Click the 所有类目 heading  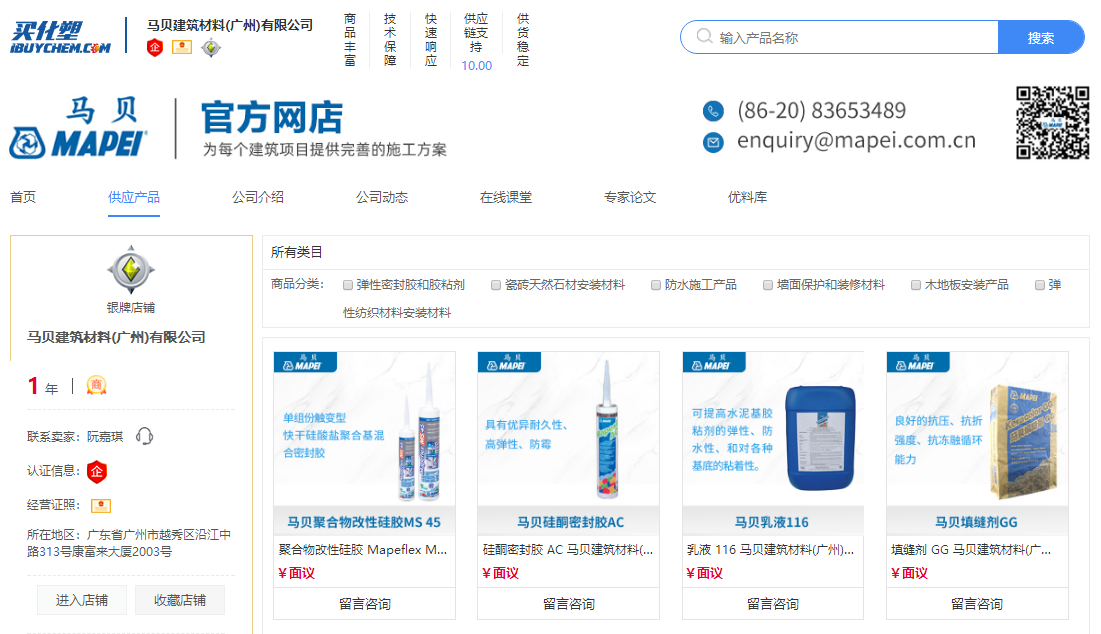(x=296, y=252)
